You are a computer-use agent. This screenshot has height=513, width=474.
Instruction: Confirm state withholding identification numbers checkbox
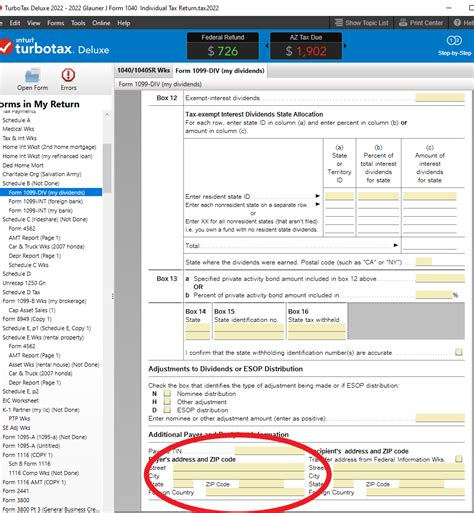click(459, 352)
